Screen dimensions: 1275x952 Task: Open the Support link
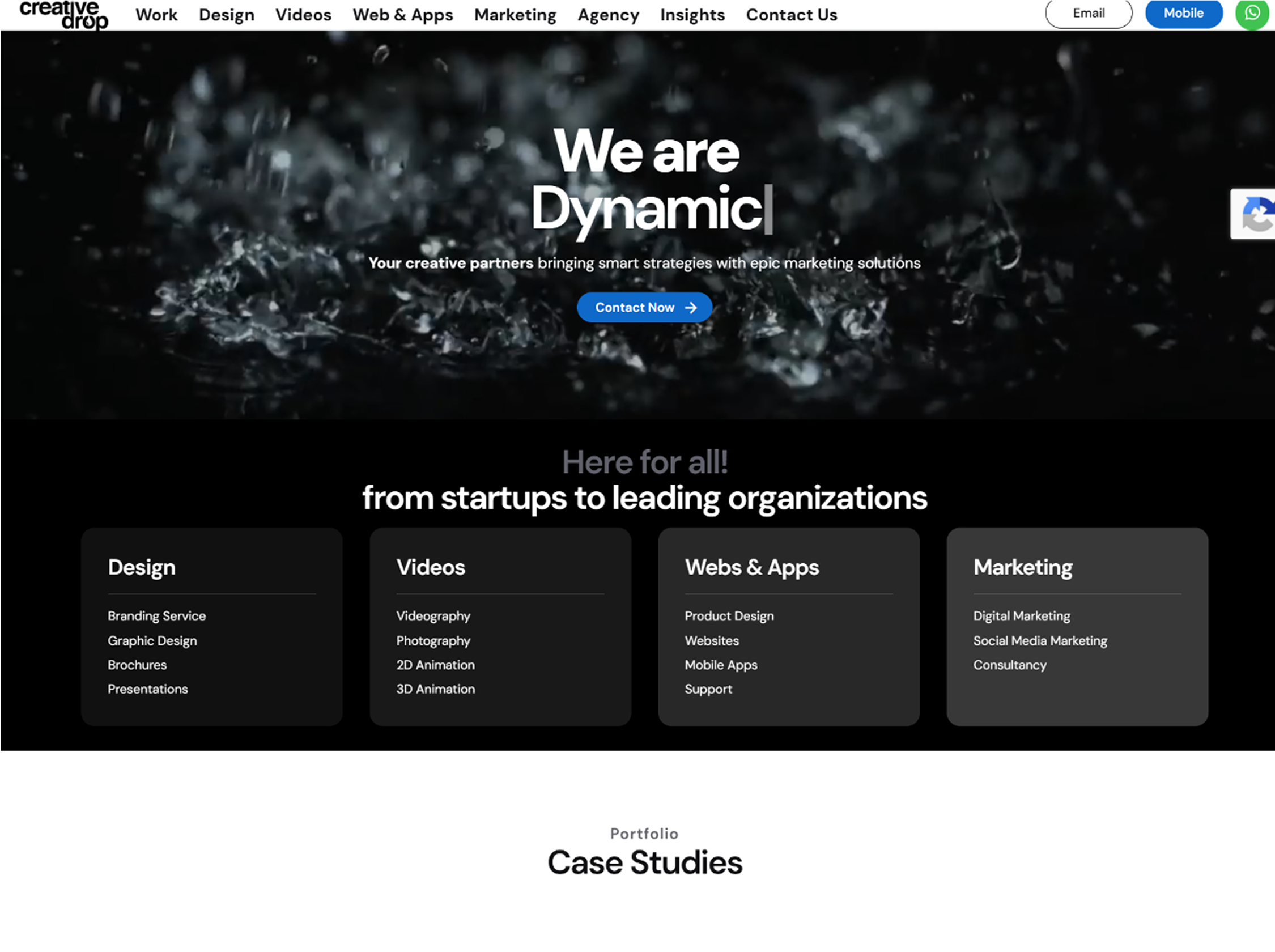(x=708, y=688)
